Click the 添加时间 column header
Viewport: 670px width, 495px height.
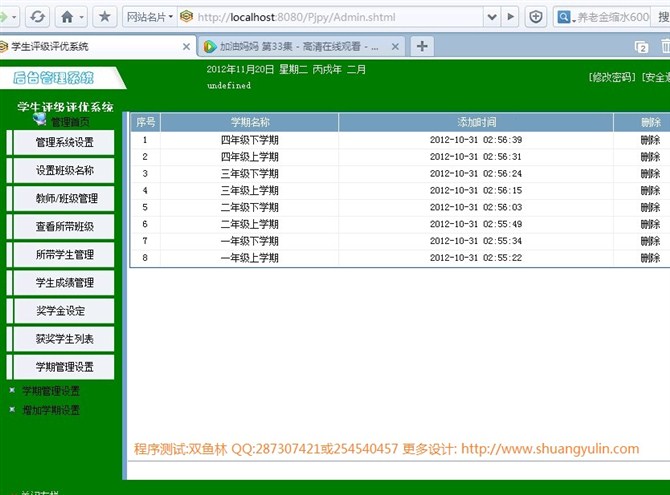476,122
